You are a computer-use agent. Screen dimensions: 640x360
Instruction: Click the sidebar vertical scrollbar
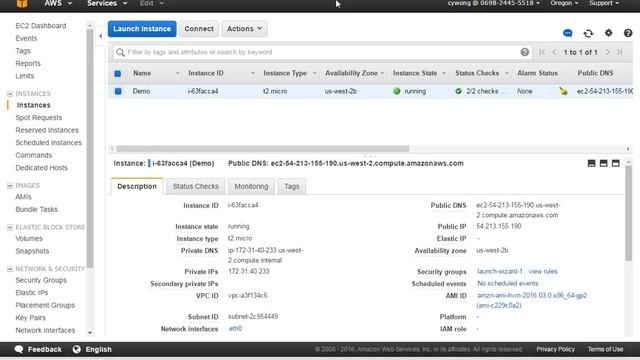[x=90, y=149]
